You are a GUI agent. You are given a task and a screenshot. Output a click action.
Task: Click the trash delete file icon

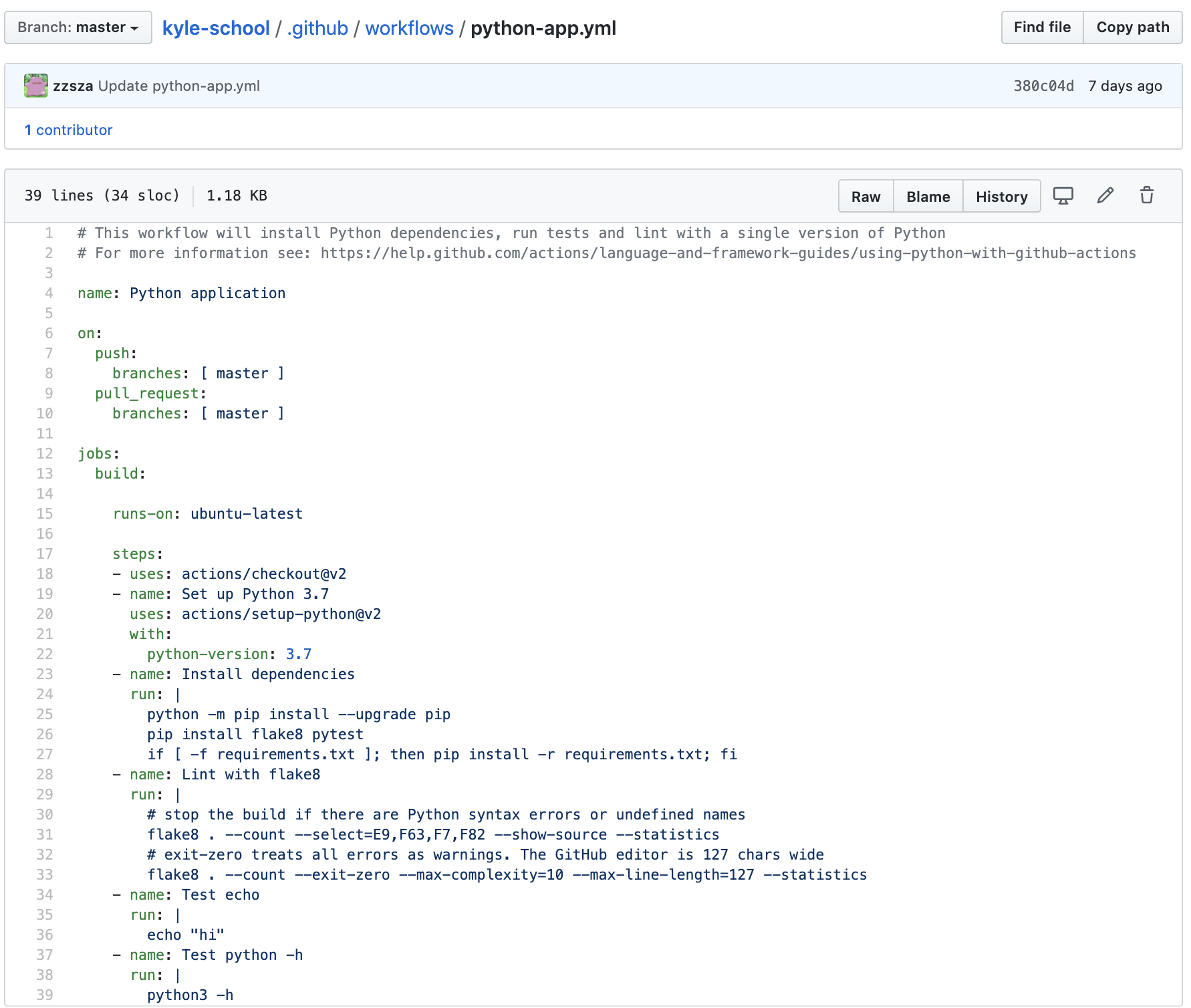click(1146, 196)
